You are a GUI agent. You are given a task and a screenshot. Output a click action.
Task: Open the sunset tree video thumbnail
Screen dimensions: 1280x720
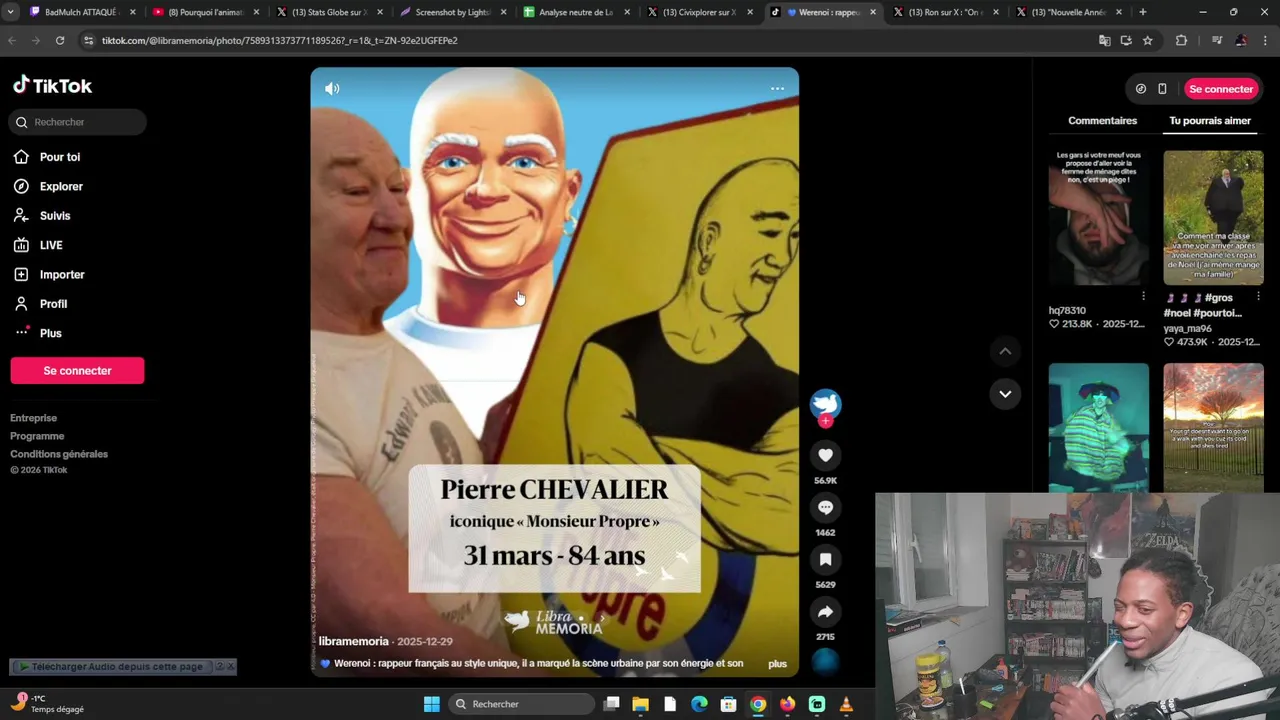pos(1213,428)
